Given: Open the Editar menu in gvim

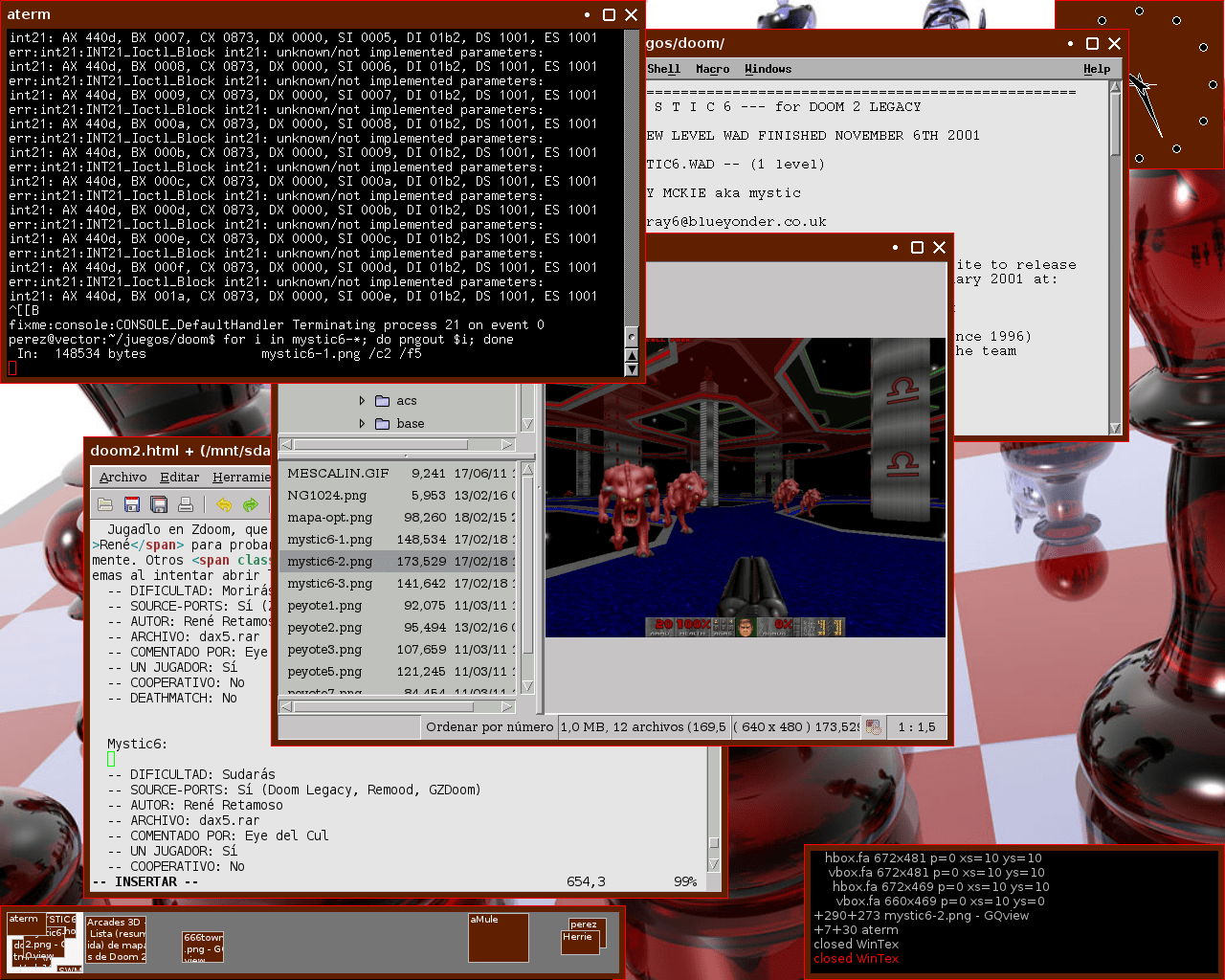Looking at the screenshot, I should (180, 478).
